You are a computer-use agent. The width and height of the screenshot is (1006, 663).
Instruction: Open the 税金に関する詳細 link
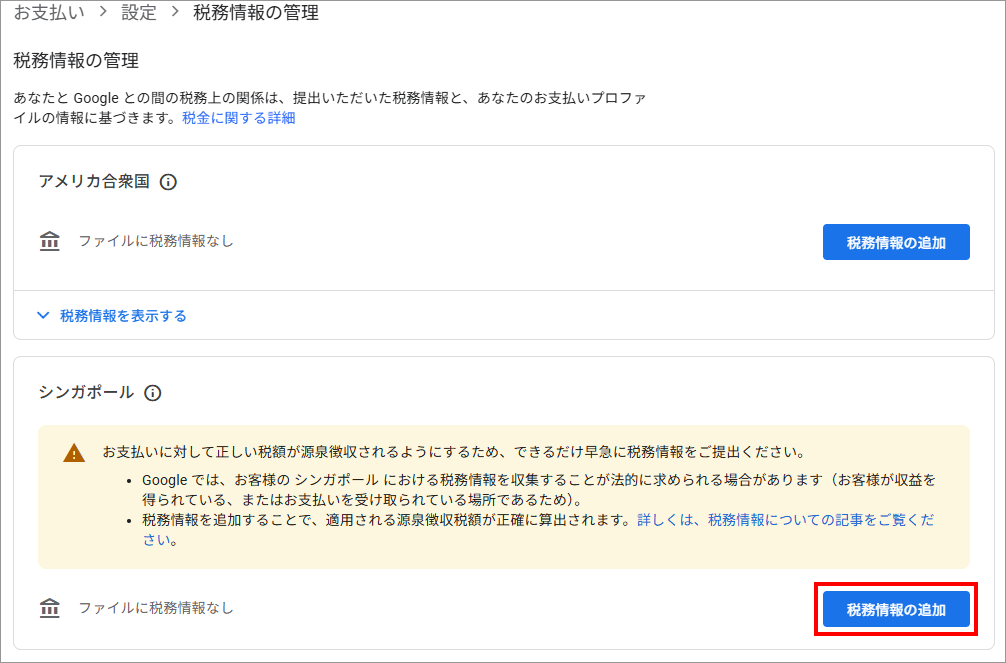[238, 118]
